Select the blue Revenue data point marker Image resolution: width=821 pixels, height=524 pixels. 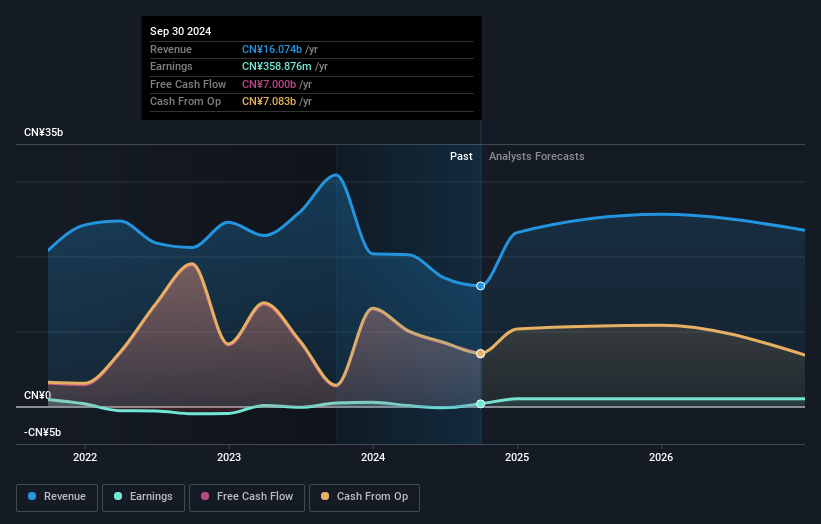(480, 286)
